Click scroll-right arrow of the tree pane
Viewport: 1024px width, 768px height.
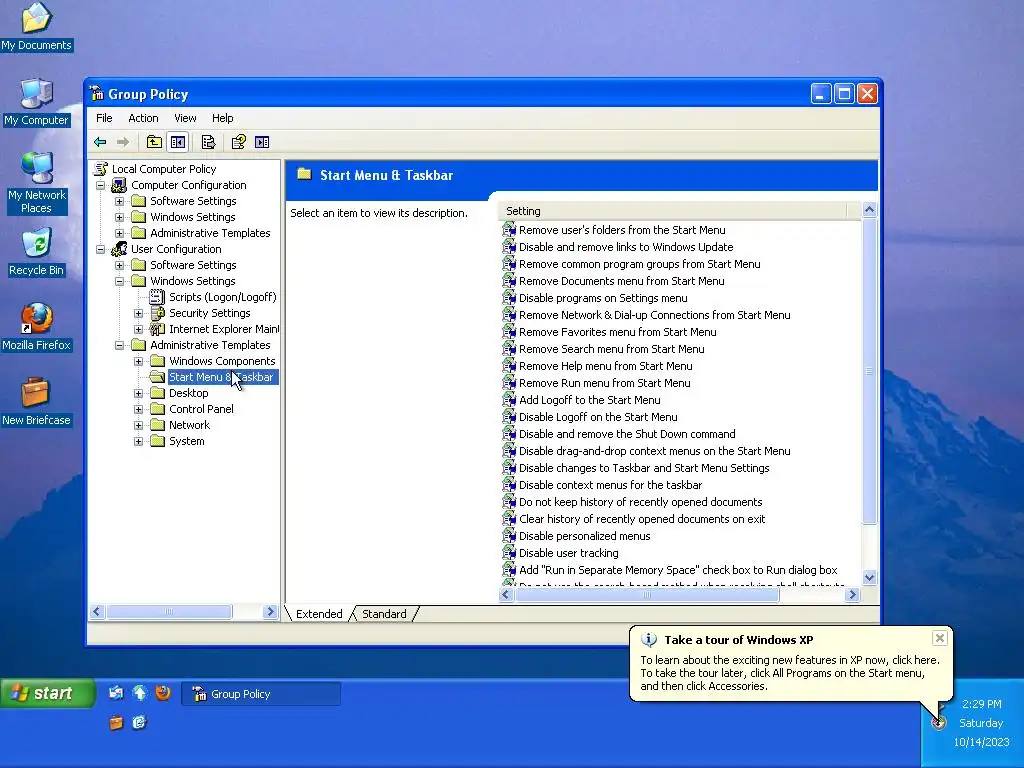[270, 611]
